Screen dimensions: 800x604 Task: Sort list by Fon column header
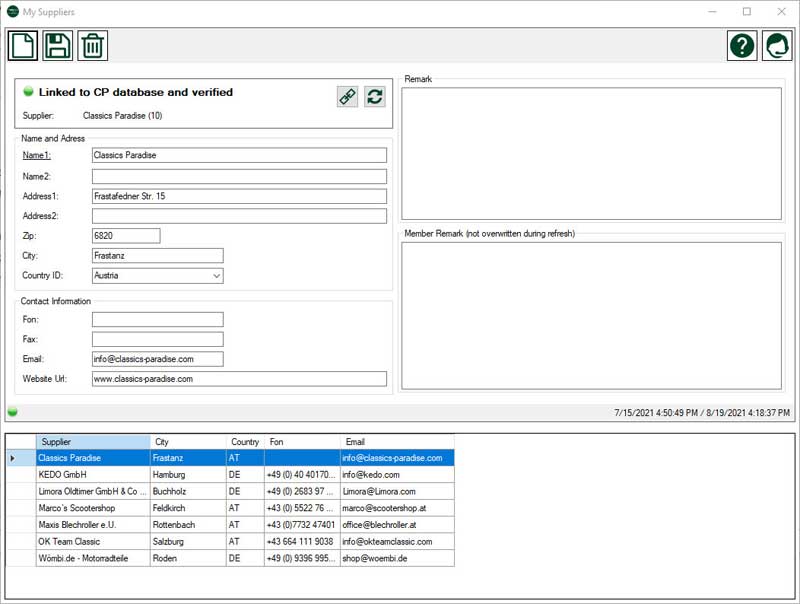[x=303, y=442]
